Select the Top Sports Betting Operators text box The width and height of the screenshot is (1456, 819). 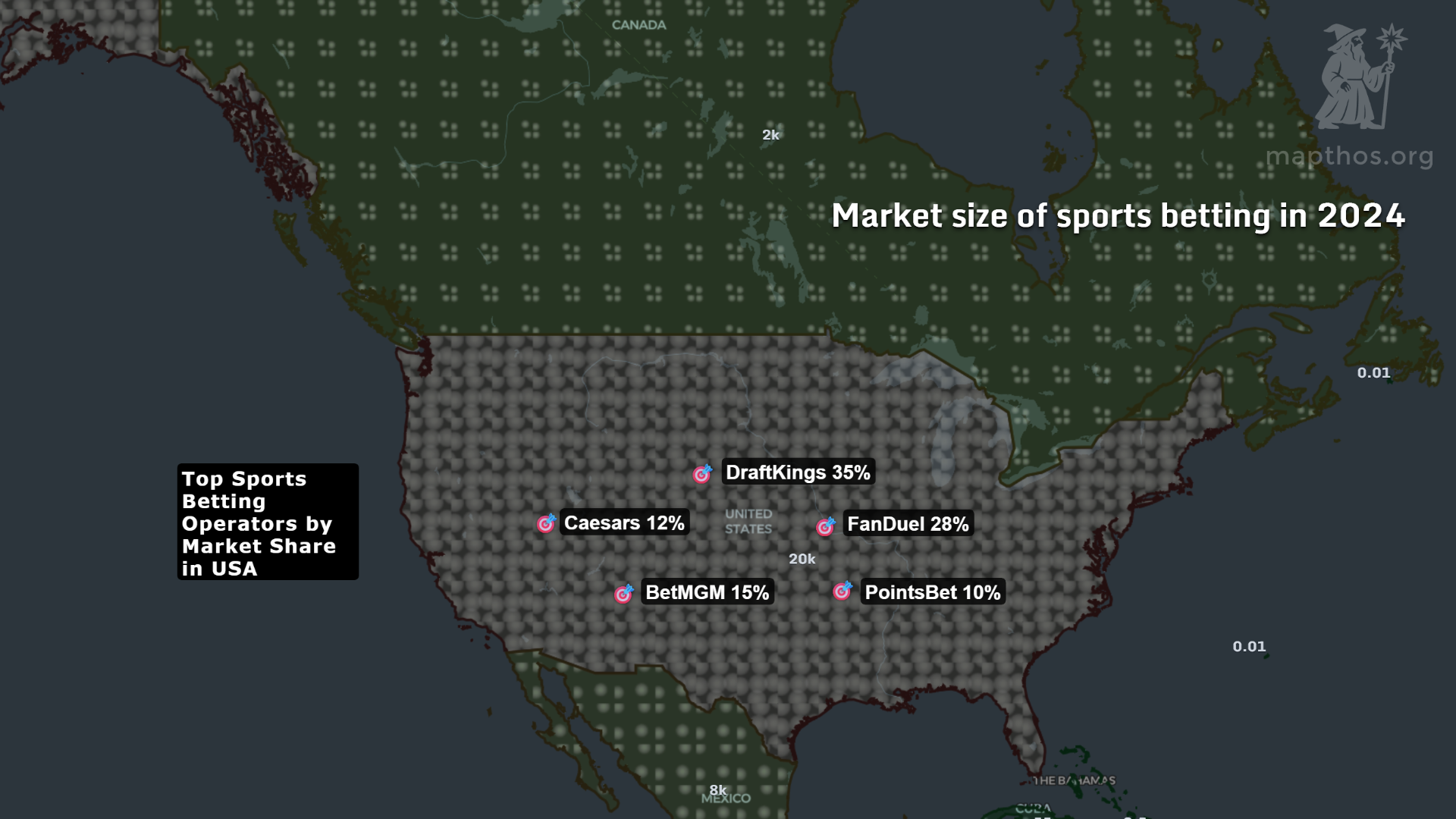(267, 522)
